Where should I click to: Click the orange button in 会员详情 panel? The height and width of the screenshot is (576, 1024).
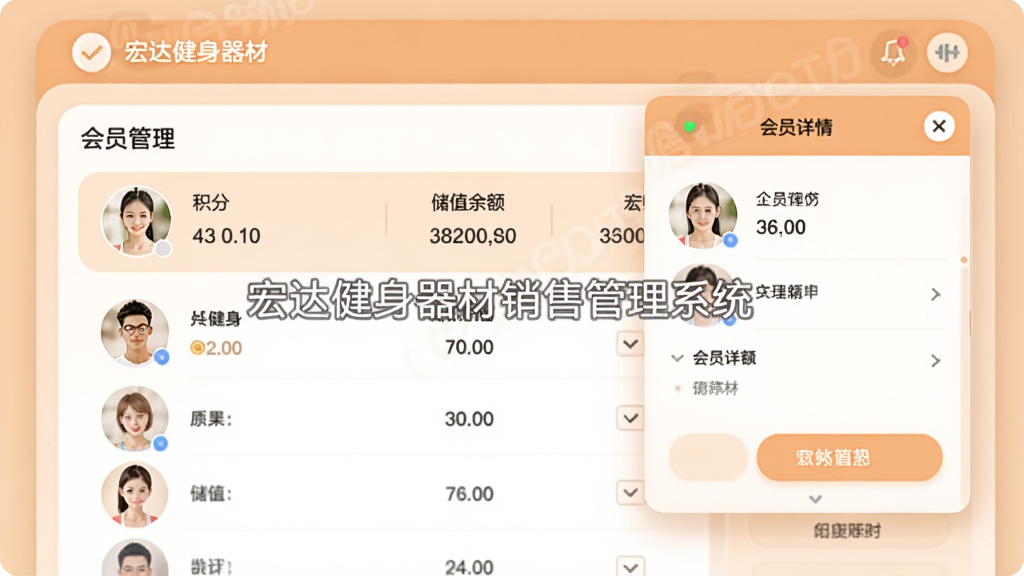(849, 458)
